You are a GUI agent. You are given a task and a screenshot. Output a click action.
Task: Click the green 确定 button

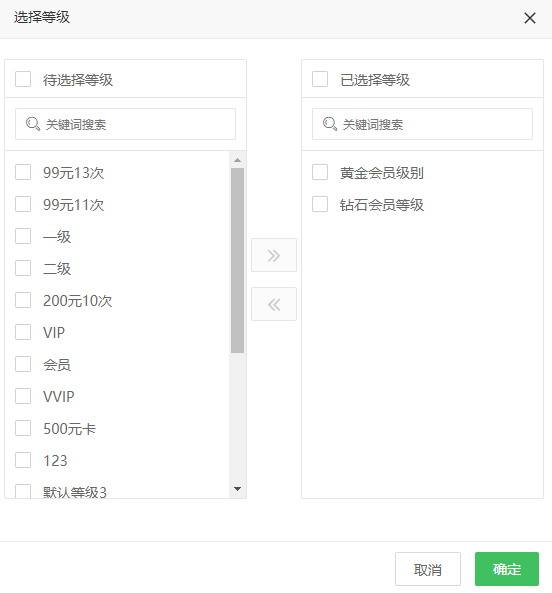click(507, 569)
